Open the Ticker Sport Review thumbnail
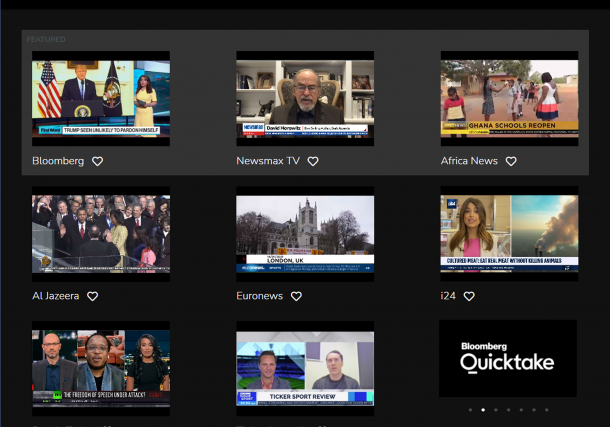This screenshot has height=427, width=610. pyautogui.click(x=305, y=368)
